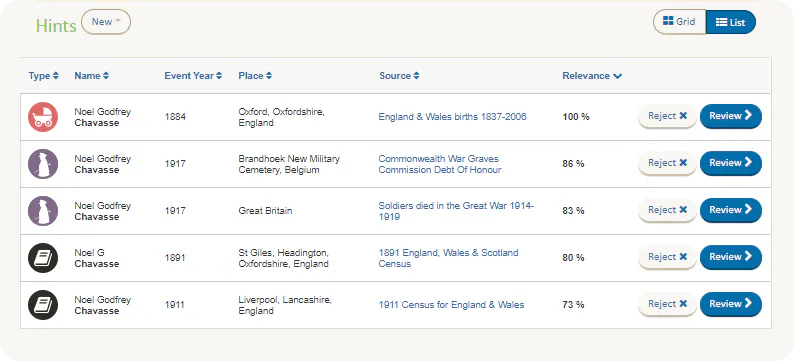Sort hints by Relevance column

(x=592, y=76)
